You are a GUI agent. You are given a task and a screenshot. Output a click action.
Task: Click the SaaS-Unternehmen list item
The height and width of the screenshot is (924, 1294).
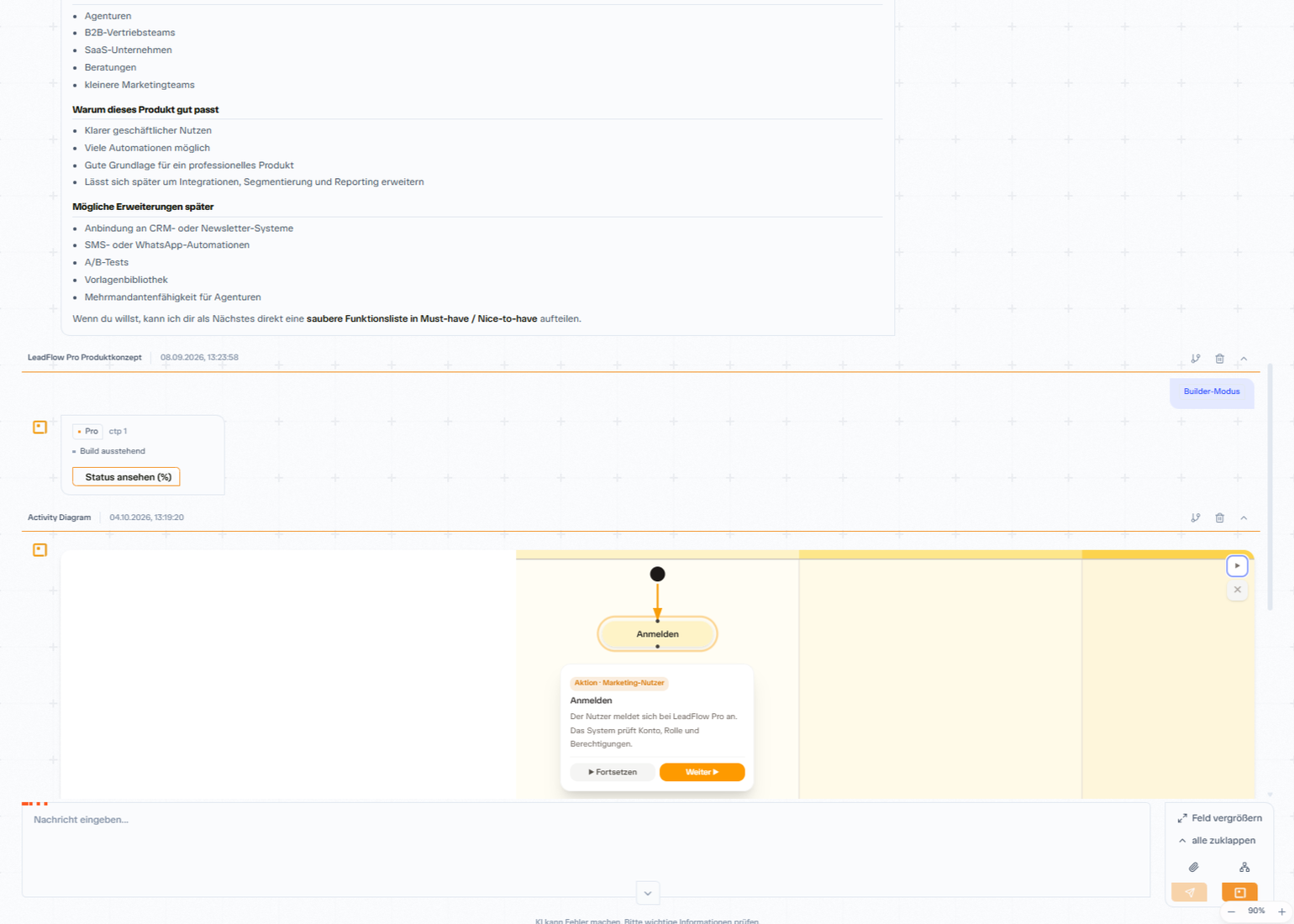coord(128,50)
